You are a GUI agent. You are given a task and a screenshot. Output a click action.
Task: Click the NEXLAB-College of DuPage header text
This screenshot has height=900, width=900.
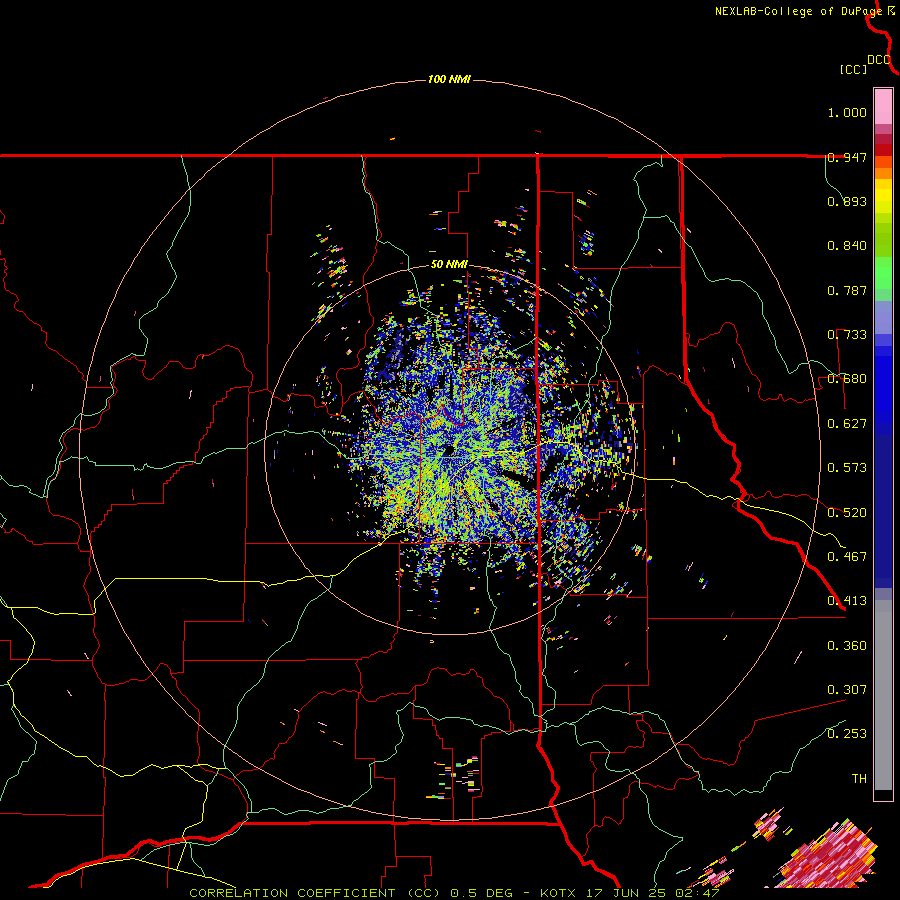tap(798, 11)
